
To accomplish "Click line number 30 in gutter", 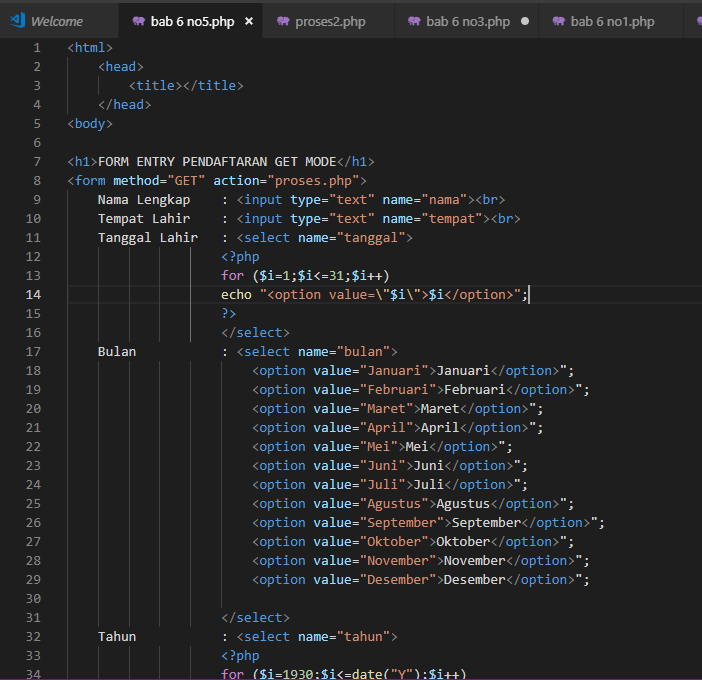I will click(33, 599).
